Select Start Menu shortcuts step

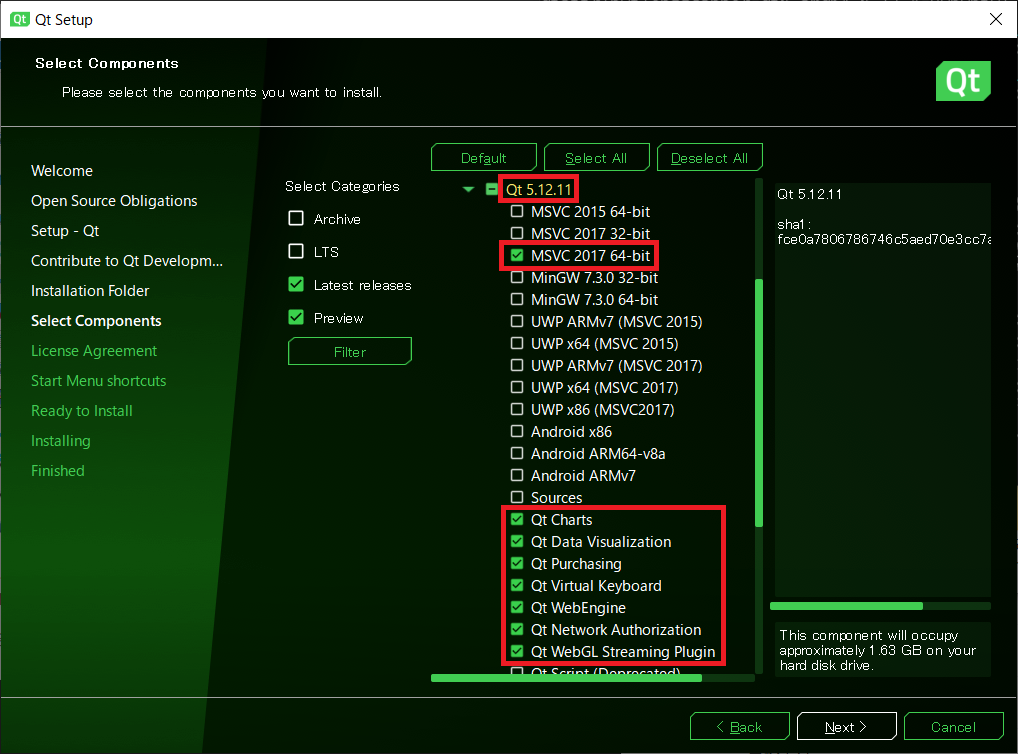tap(99, 381)
